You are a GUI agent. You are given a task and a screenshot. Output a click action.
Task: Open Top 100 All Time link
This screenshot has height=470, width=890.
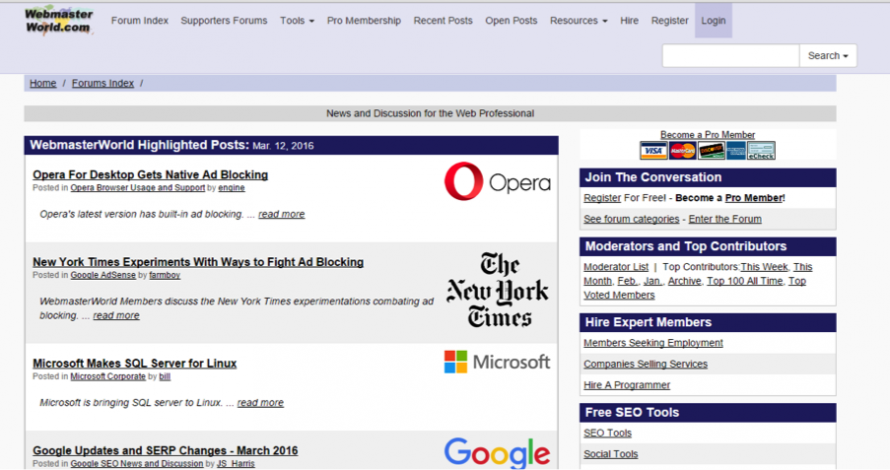pos(745,281)
